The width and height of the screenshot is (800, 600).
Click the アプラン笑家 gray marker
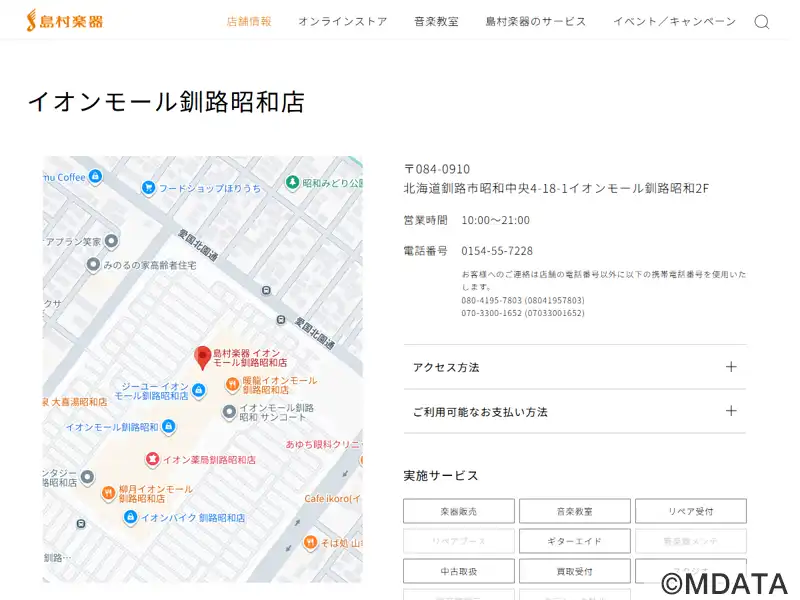(x=111, y=241)
